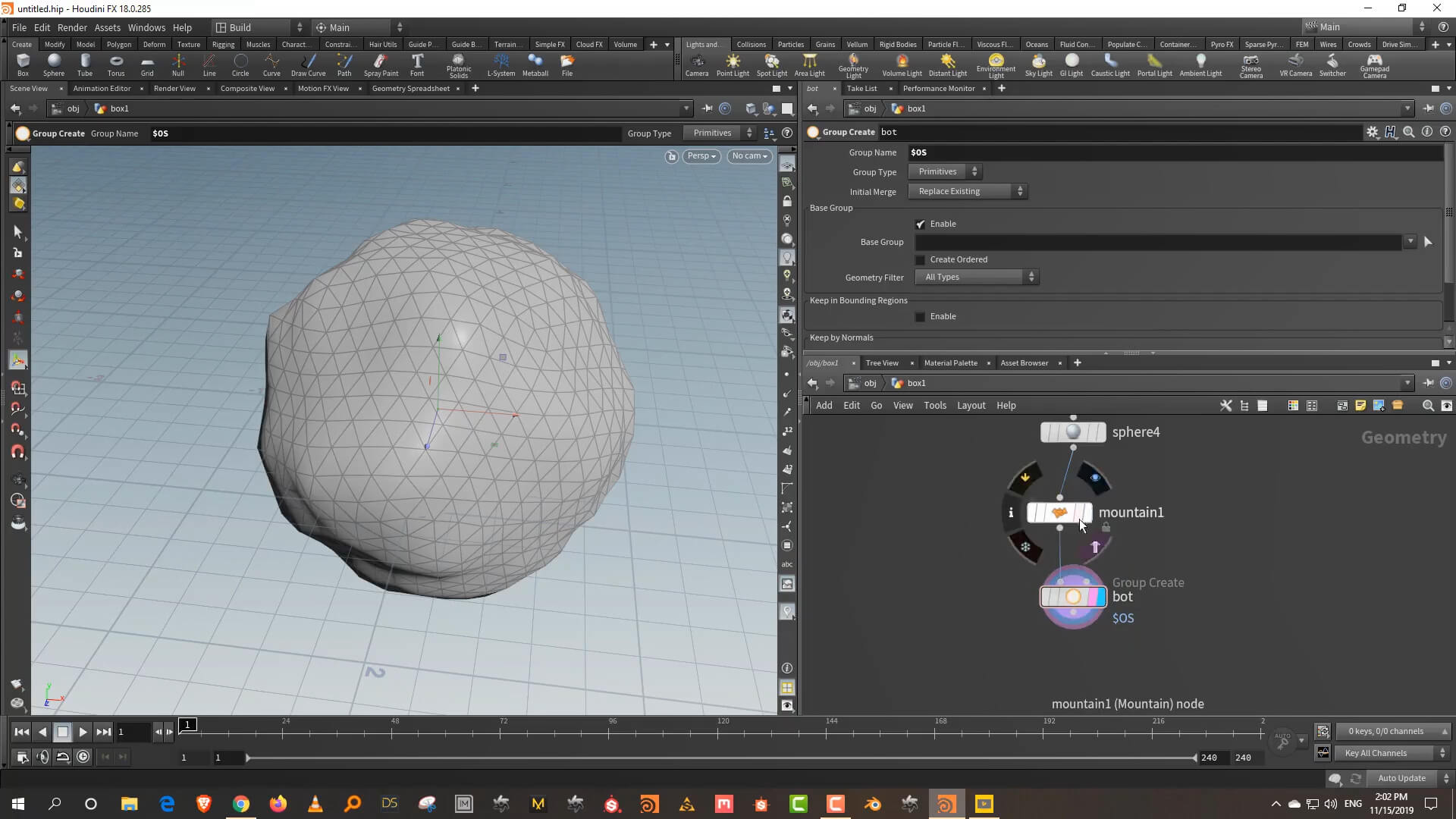Check the Create Ordered checkbox
The height and width of the screenshot is (819, 1456).
click(921, 260)
